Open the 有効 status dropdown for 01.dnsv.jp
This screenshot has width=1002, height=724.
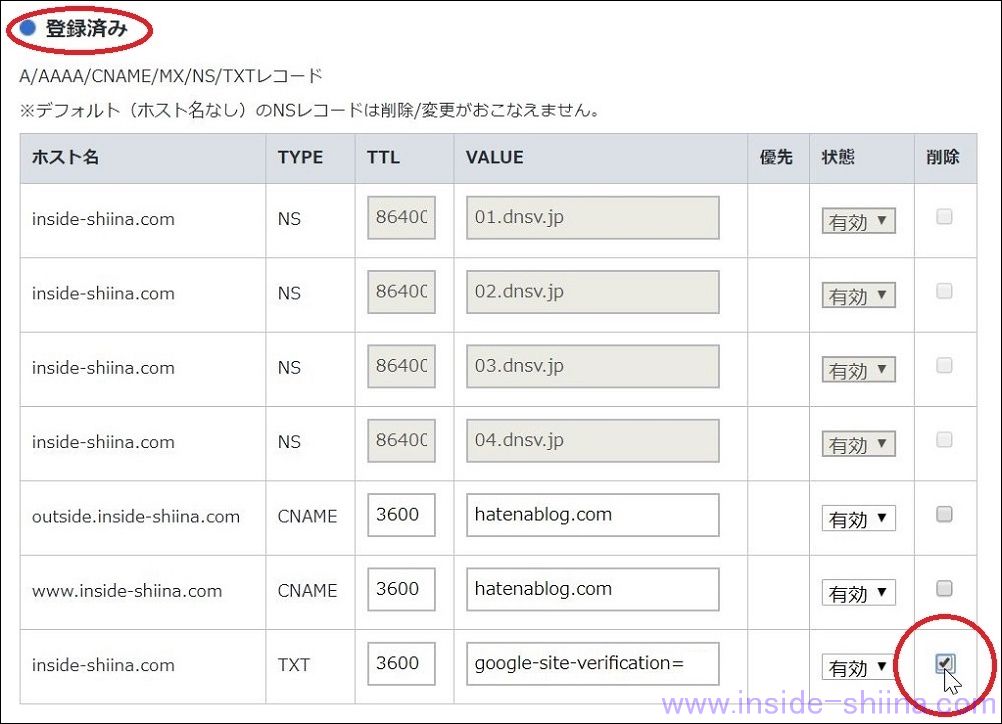(857, 221)
